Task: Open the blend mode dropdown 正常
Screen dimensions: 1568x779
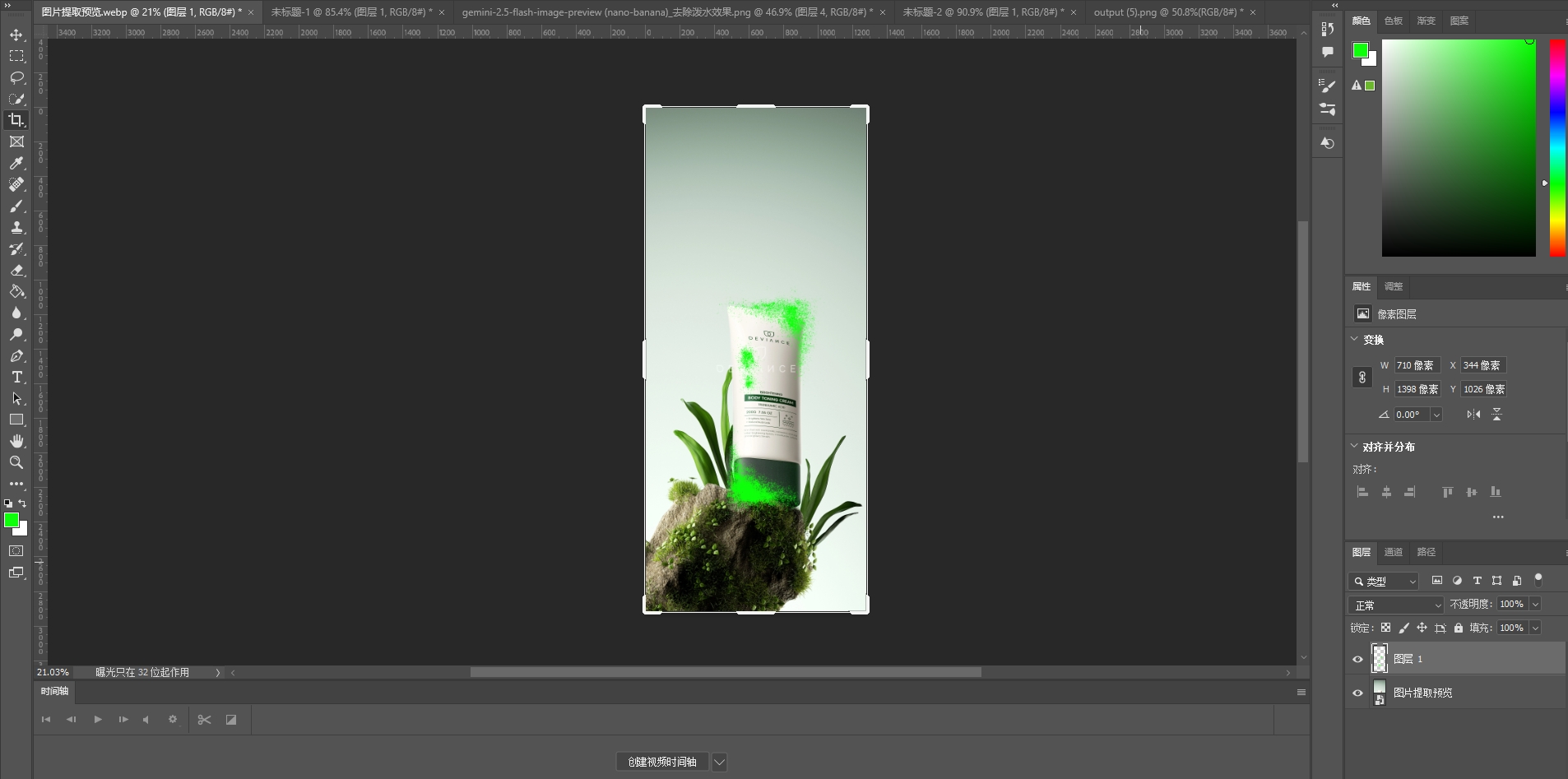Action: 1396,605
